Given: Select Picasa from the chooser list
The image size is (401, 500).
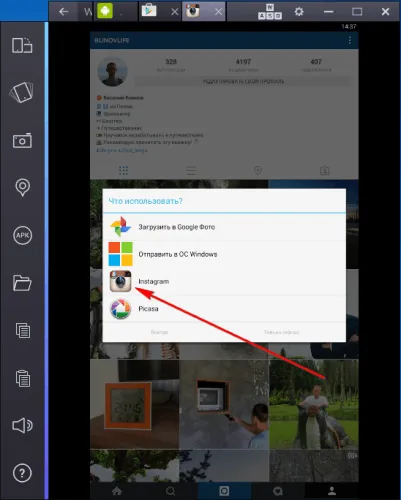Looking at the screenshot, I should coord(224,309).
